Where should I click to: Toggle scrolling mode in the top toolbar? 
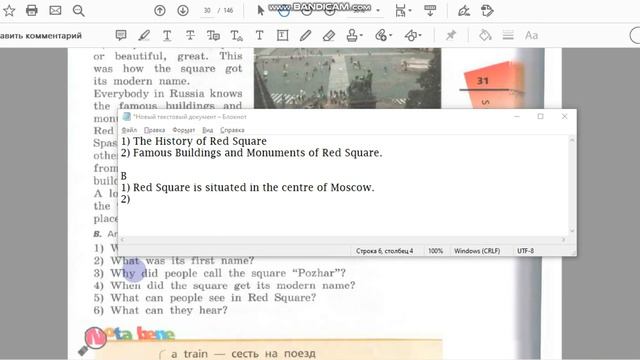tap(430, 11)
